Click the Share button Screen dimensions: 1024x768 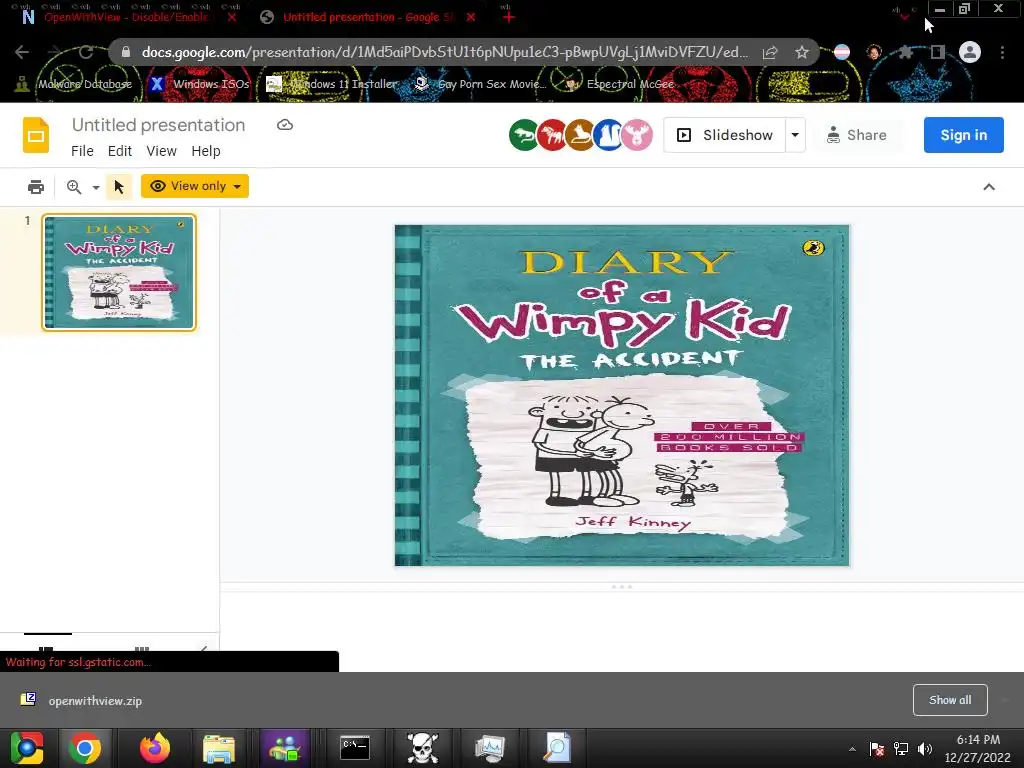pyautogui.click(x=856, y=135)
